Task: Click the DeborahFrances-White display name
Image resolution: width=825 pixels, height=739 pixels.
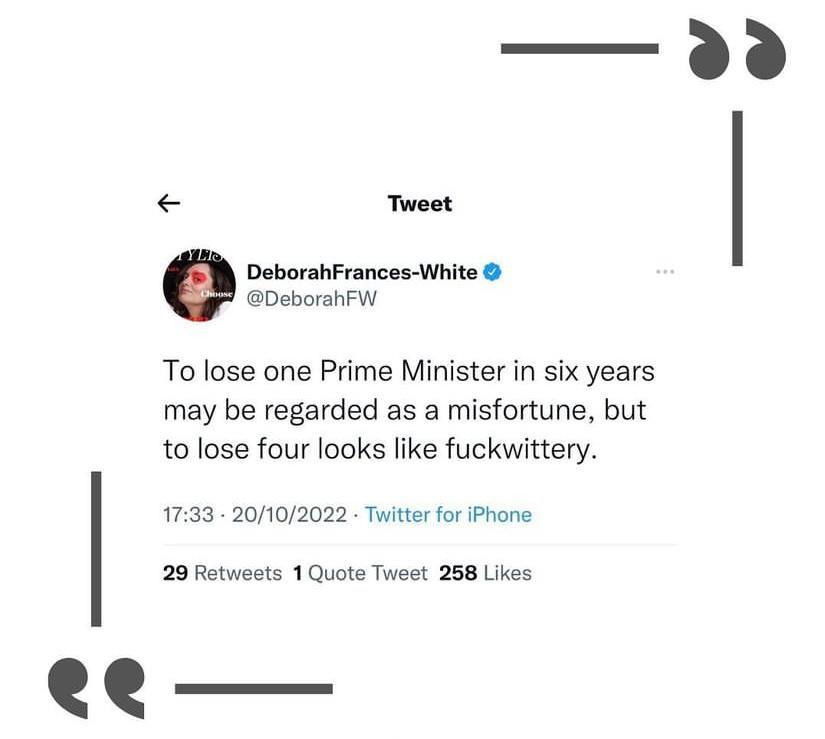Action: click(361, 272)
